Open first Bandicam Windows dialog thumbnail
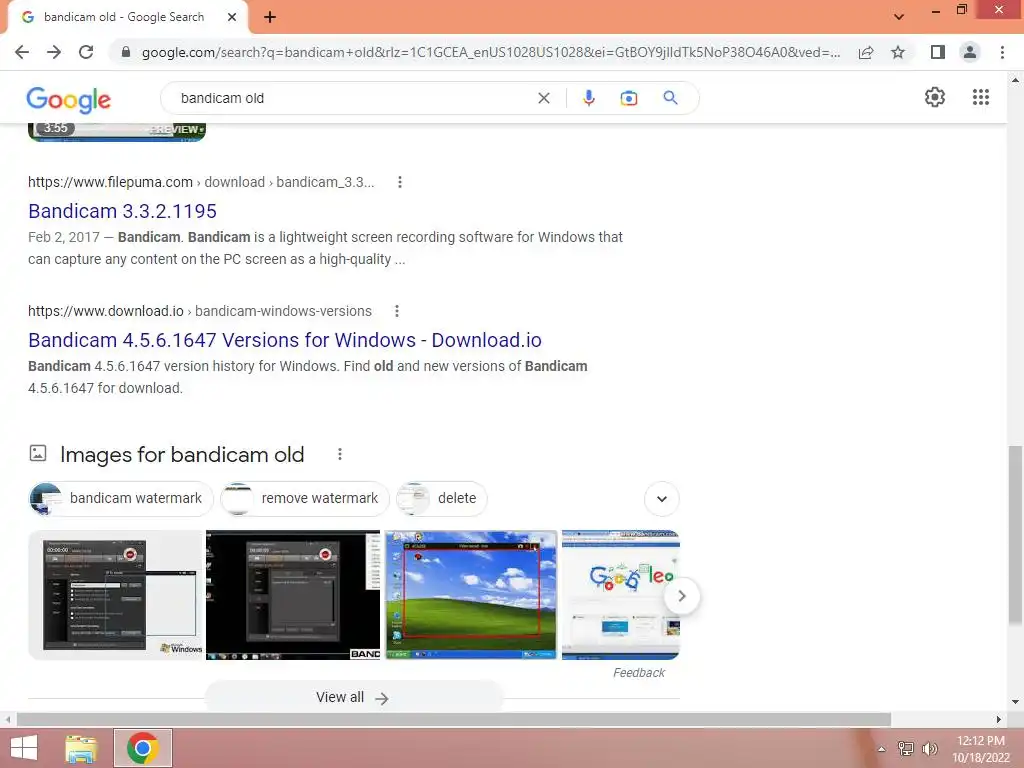This screenshot has height=768, width=1024. click(x=116, y=595)
